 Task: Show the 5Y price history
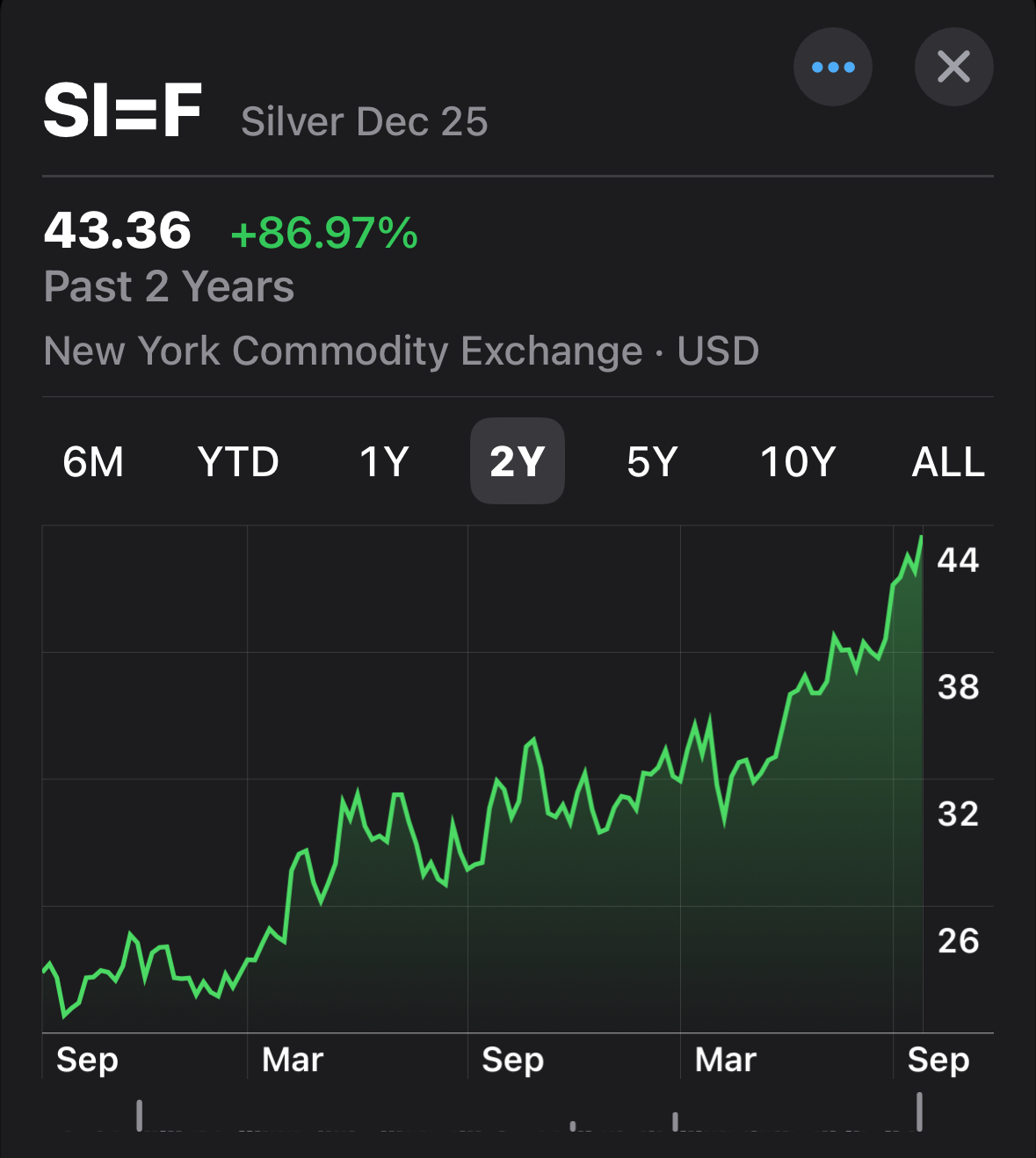click(652, 462)
